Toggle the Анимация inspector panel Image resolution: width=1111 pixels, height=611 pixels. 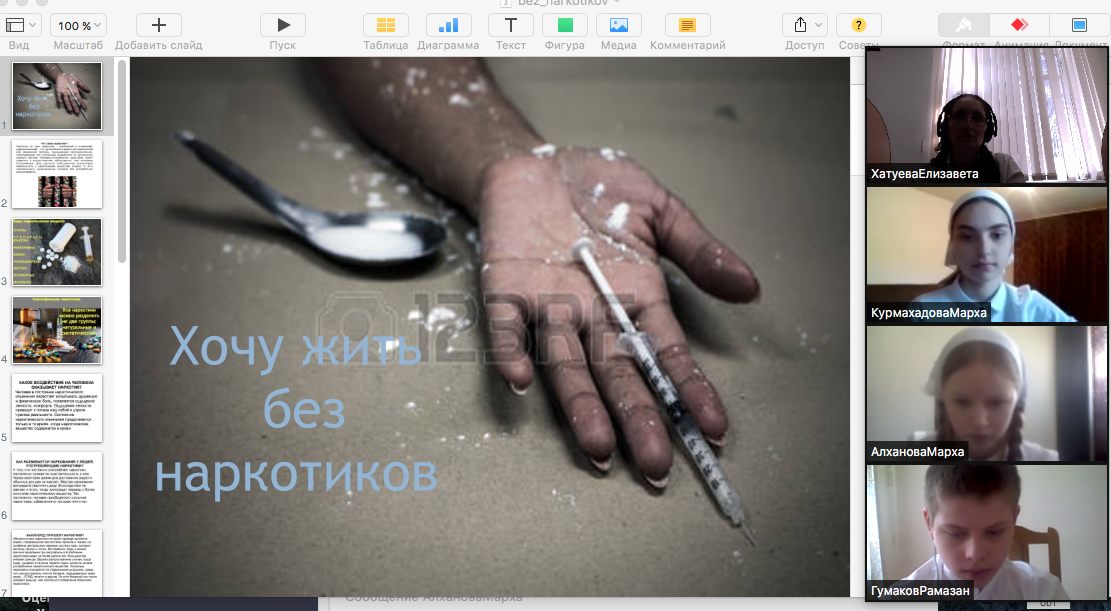1020,25
